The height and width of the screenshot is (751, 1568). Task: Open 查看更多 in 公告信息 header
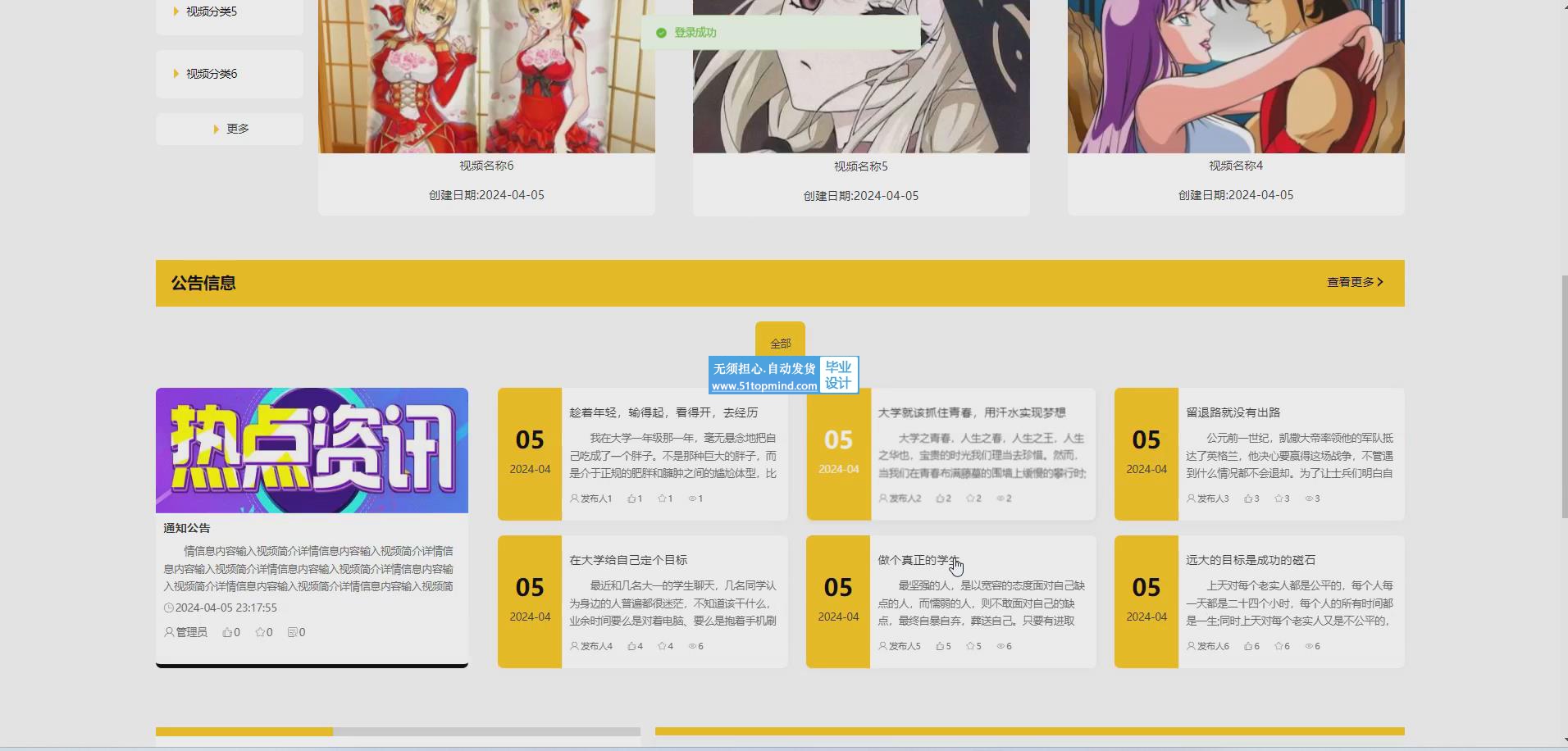point(1356,282)
